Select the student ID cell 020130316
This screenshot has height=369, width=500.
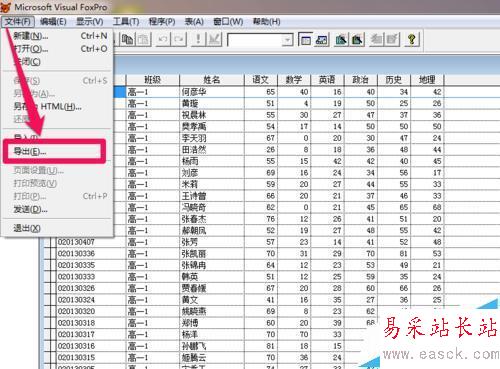tap(91, 346)
